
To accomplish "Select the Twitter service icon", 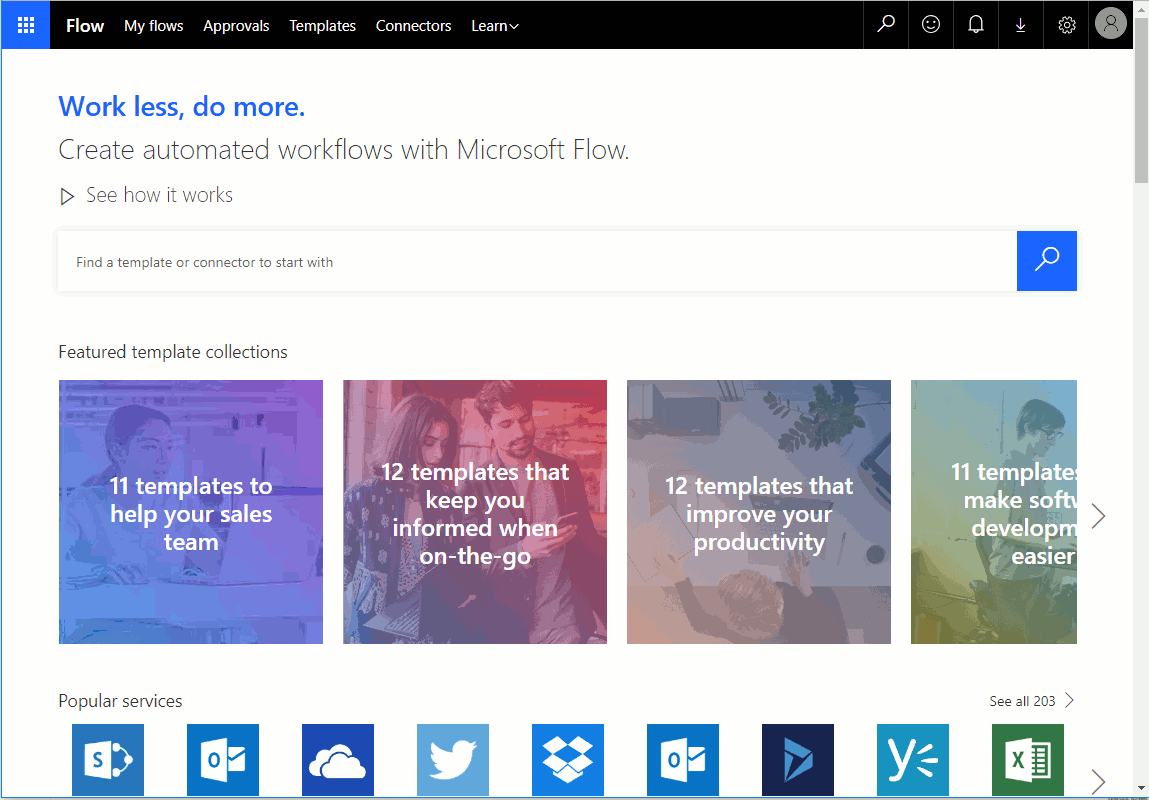I will click(453, 760).
